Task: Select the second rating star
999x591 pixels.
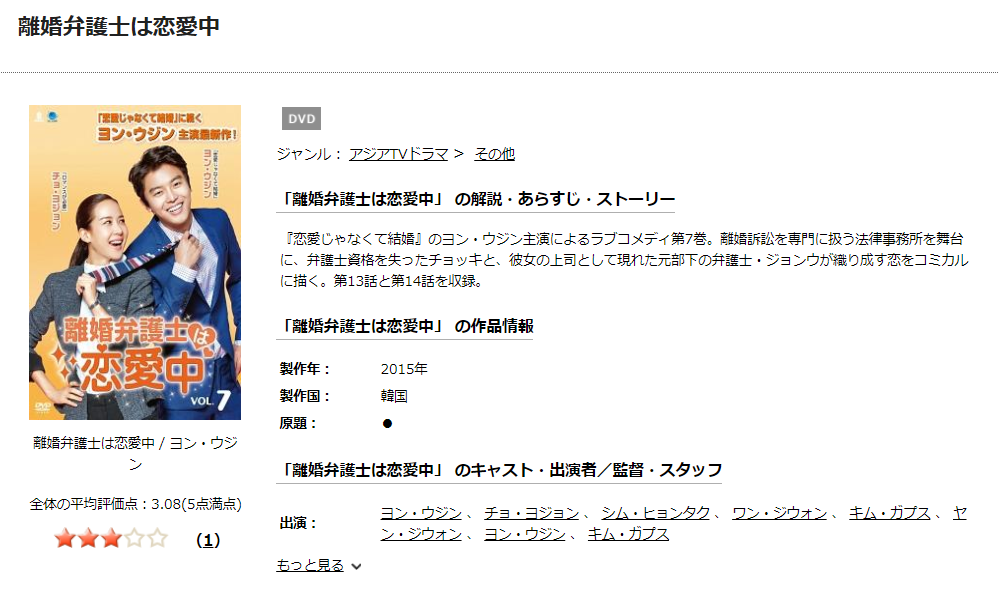Action: [x=88, y=539]
